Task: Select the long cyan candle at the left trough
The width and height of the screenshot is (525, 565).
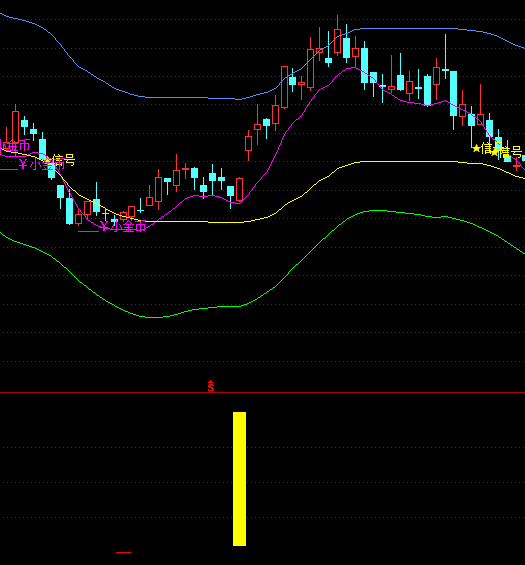Action: 69,211
